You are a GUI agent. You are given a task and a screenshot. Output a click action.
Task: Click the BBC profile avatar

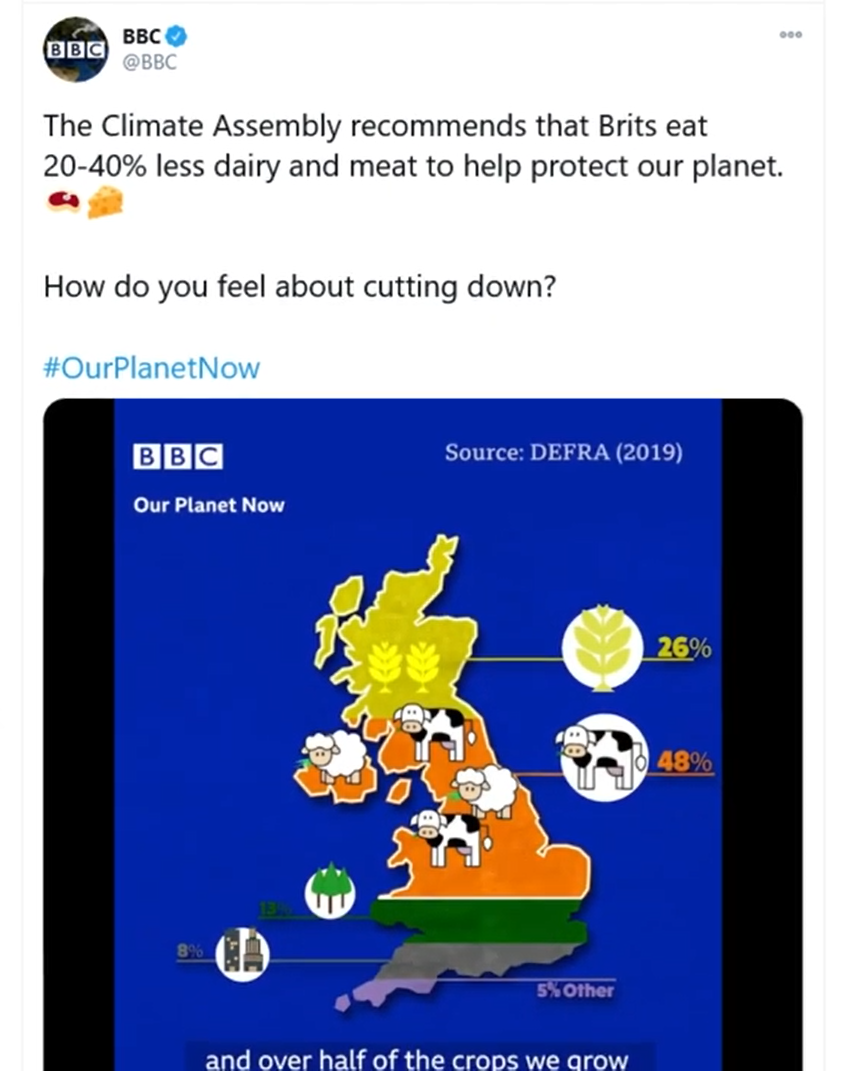point(75,49)
